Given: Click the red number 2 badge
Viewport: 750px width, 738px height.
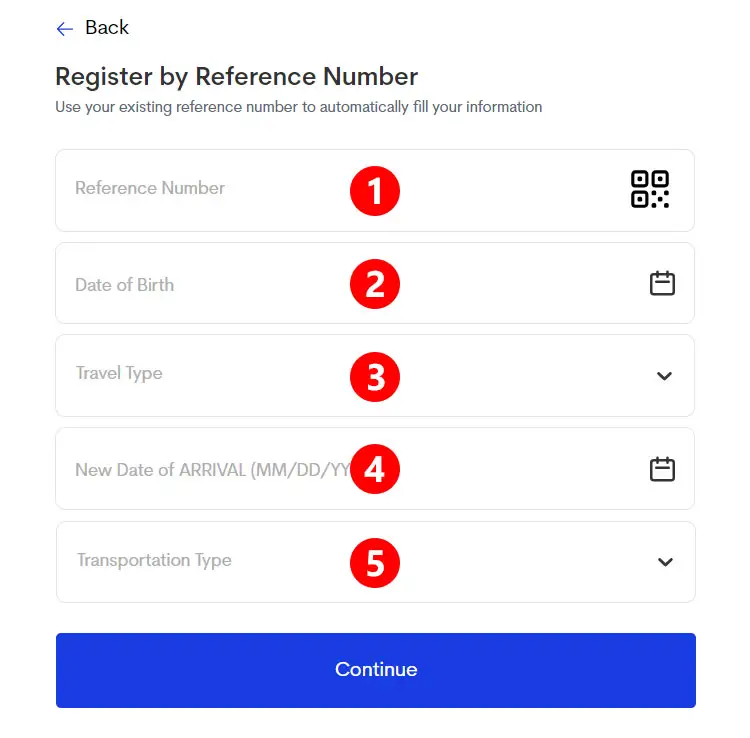Looking at the screenshot, I should point(375,284).
